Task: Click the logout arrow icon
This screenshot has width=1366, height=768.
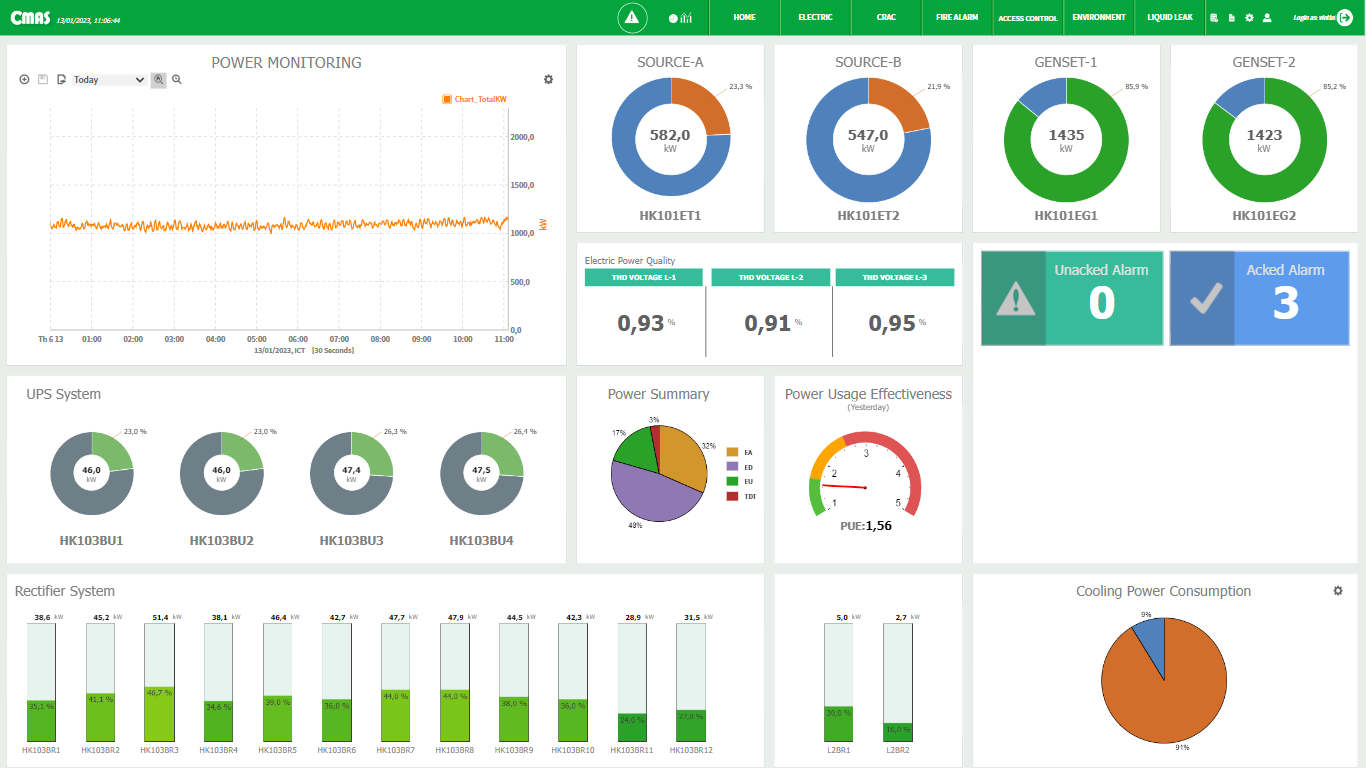Action: 1344,17
